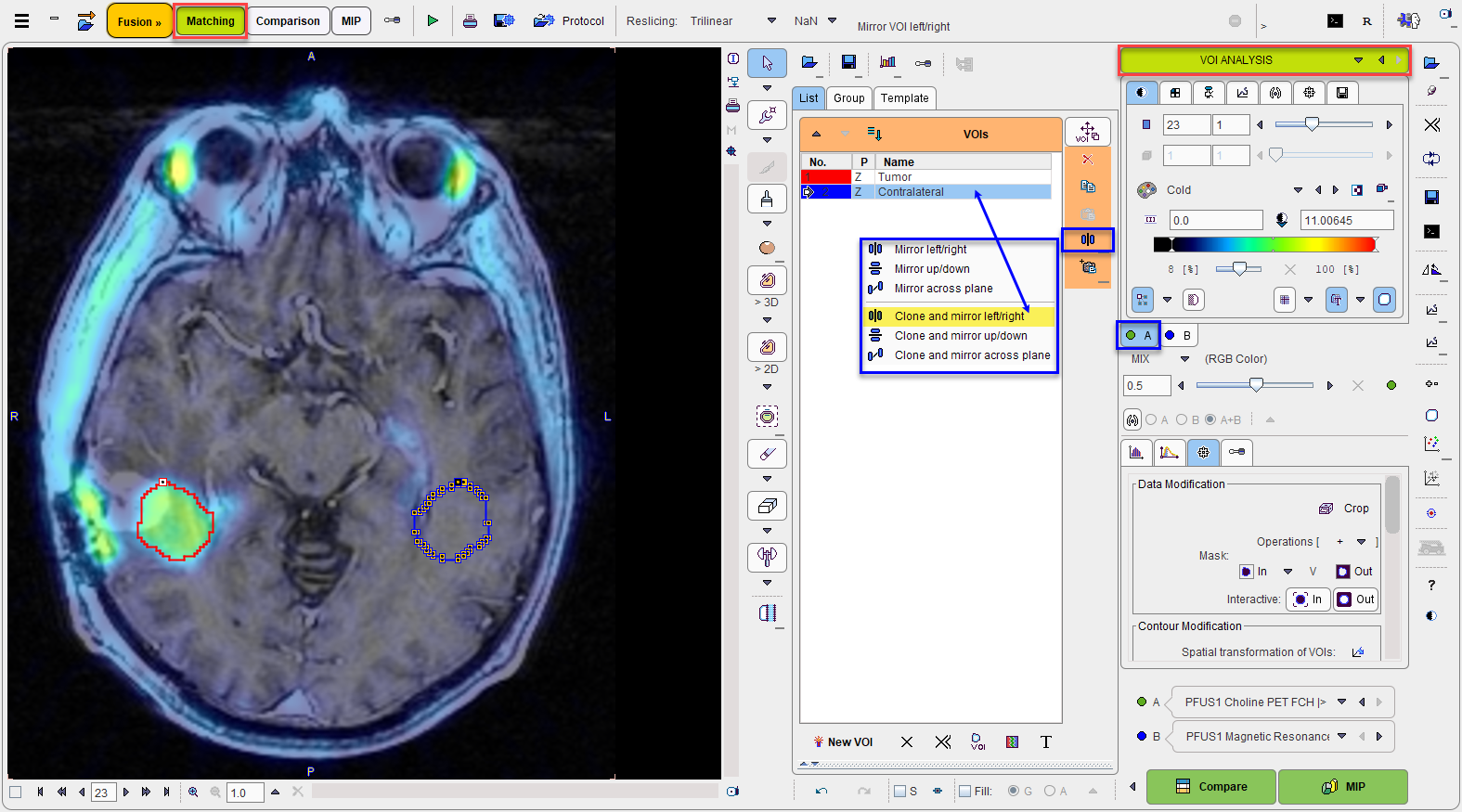Open the Cold color table dropdown
1462x812 pixels.
tap(1298, 190)
